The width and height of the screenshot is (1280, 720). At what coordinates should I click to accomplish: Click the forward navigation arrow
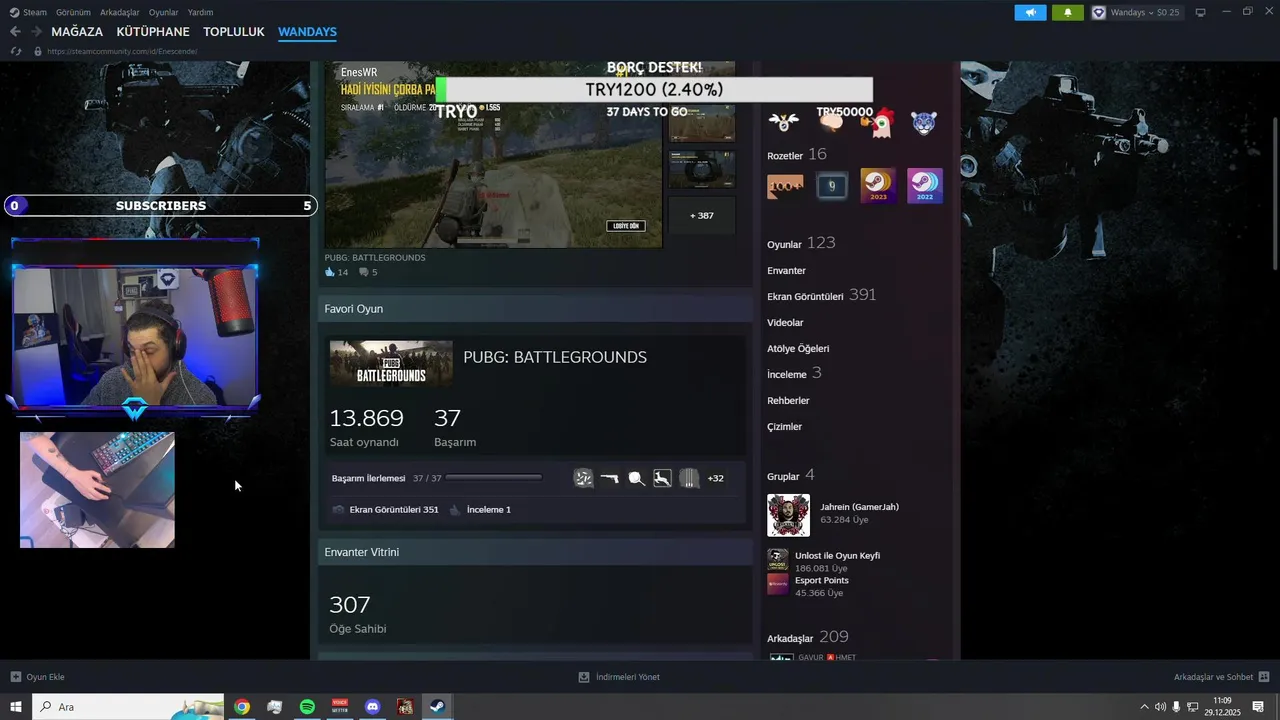[x=36, y=32]
